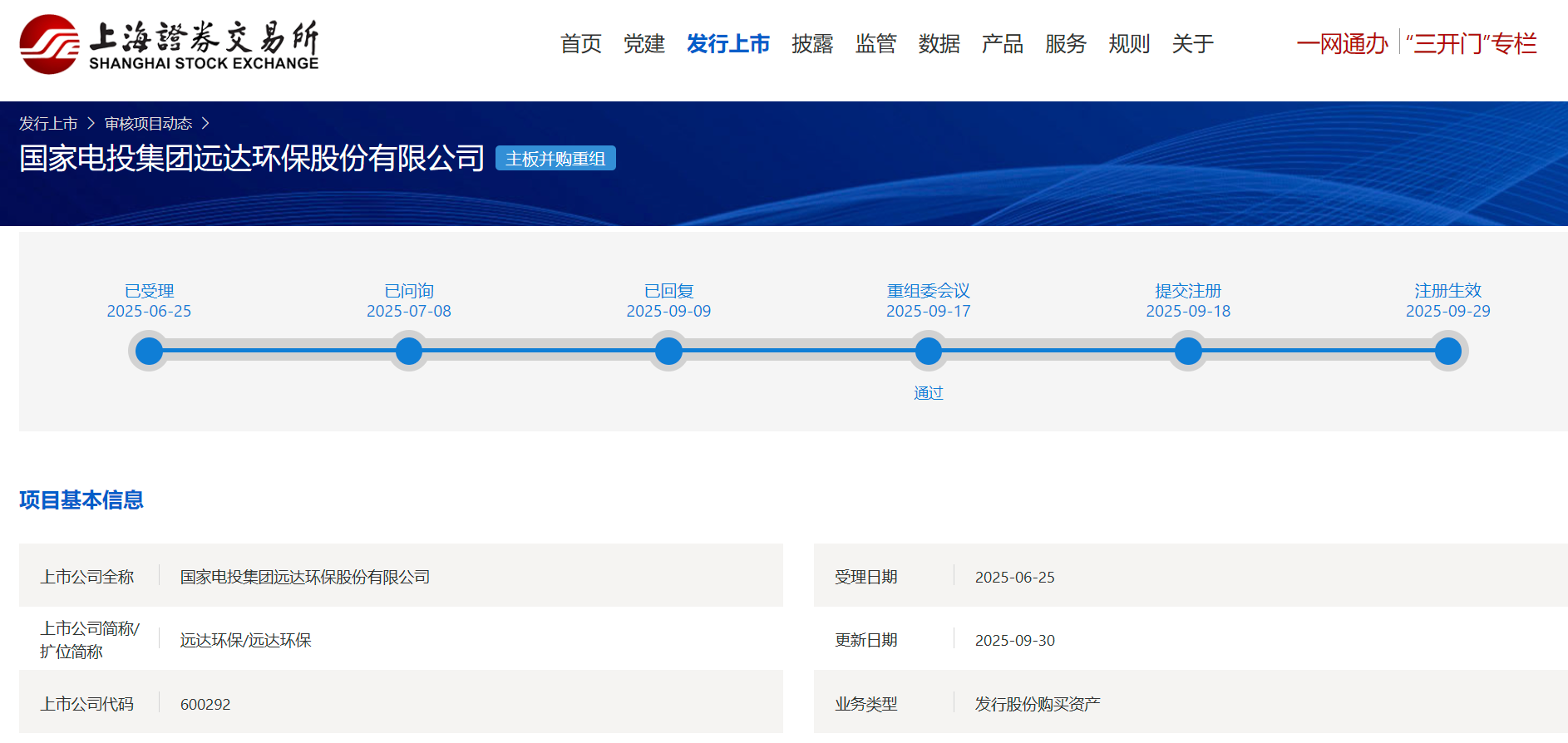Image resolution: width=1568 pixels, height=743 pixels.
Task: Click the 受理日期 value 2025-06-25
Action: pos(1015,577)
